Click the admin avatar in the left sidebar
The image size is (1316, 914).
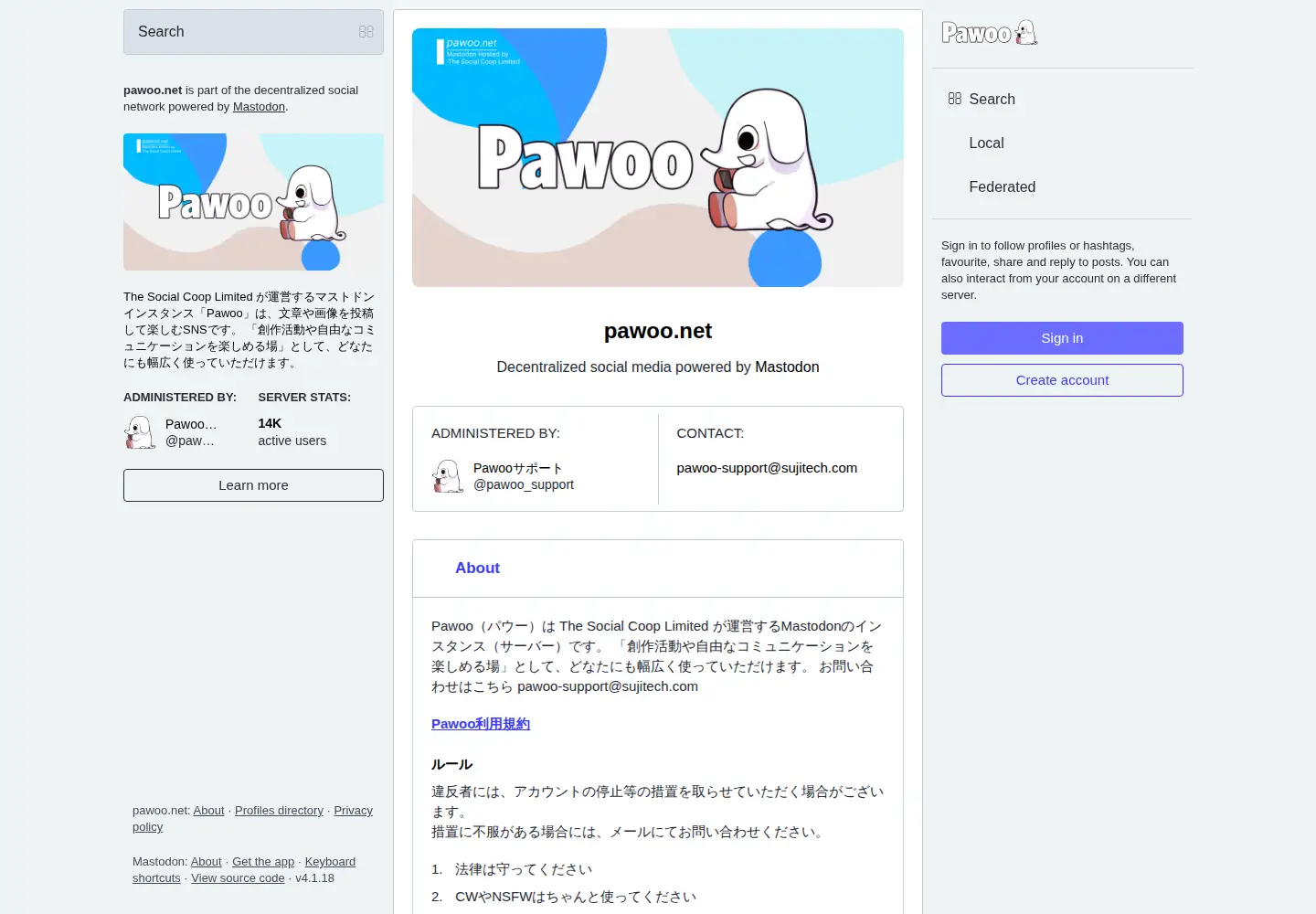pyautogui.click(x=140, y=432)
